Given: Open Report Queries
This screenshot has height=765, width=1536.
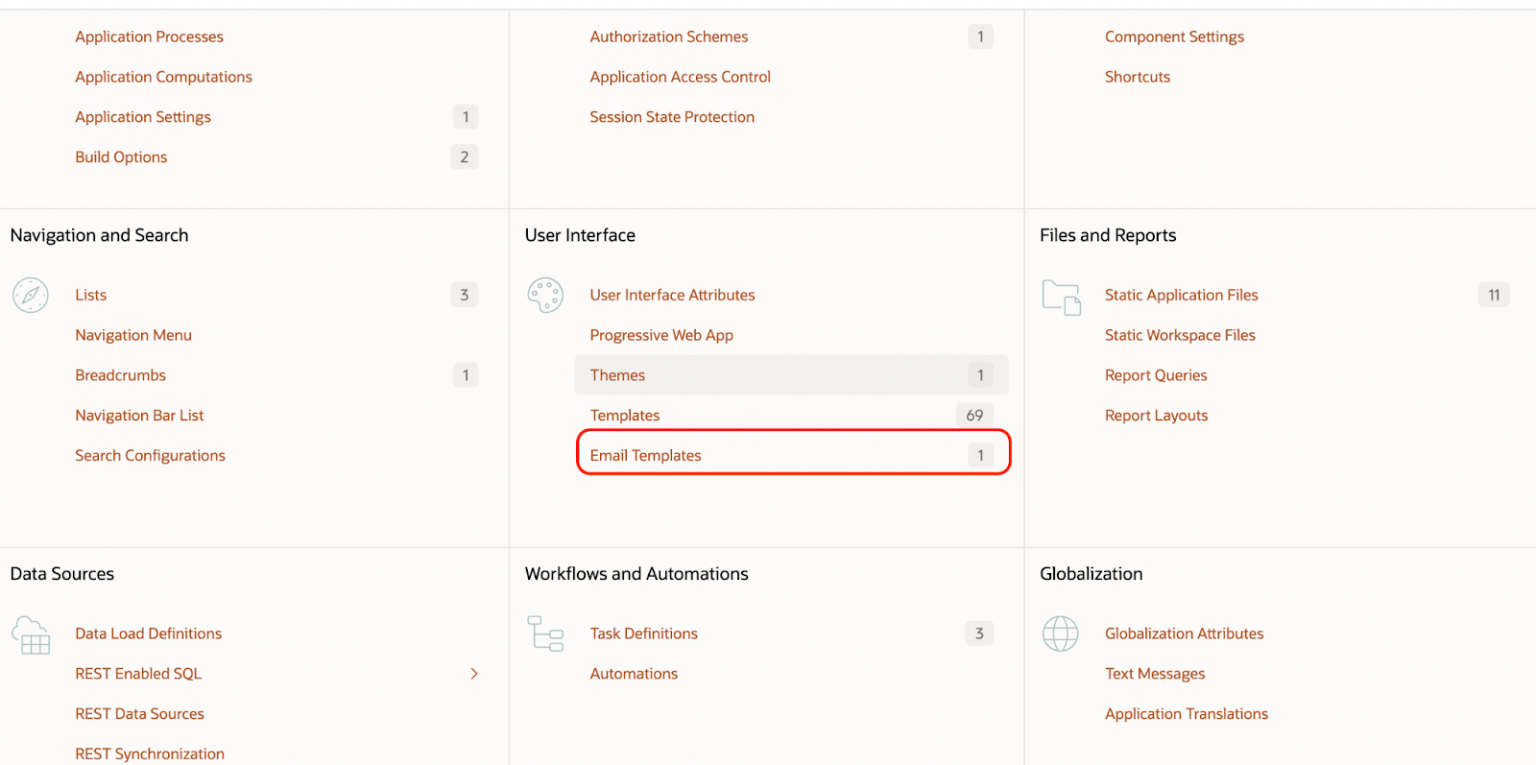Looking at the screenshot, I should coord(1156,375).
